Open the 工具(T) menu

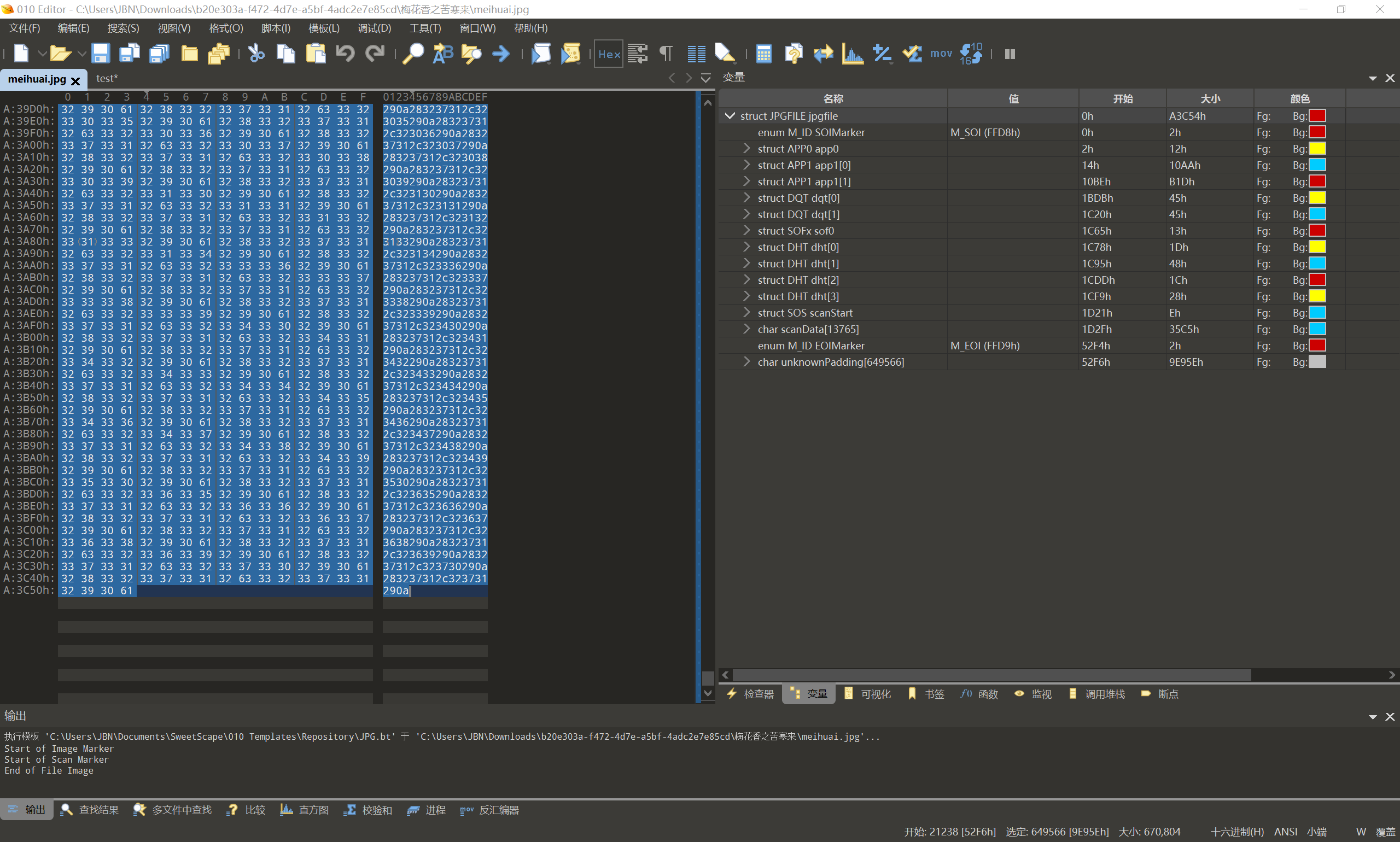pos(425,28)
